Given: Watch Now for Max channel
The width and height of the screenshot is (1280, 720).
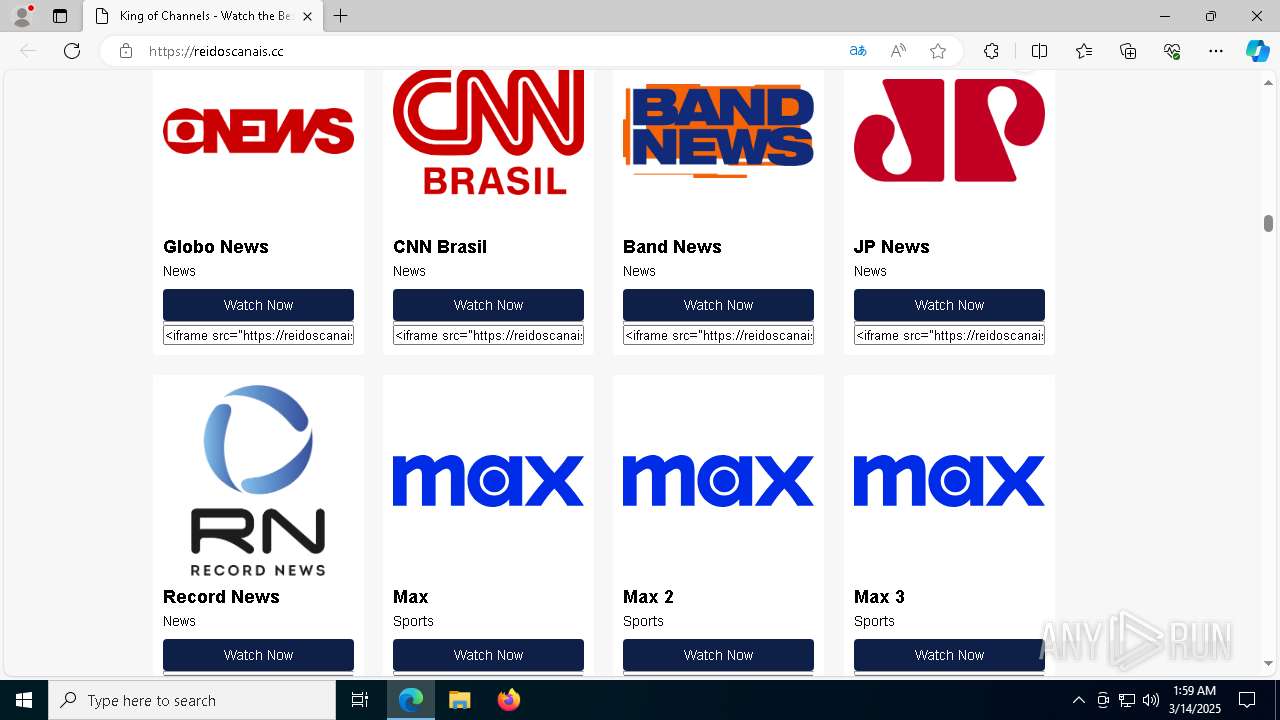Looking at the screenshot, I should (488, 655).
